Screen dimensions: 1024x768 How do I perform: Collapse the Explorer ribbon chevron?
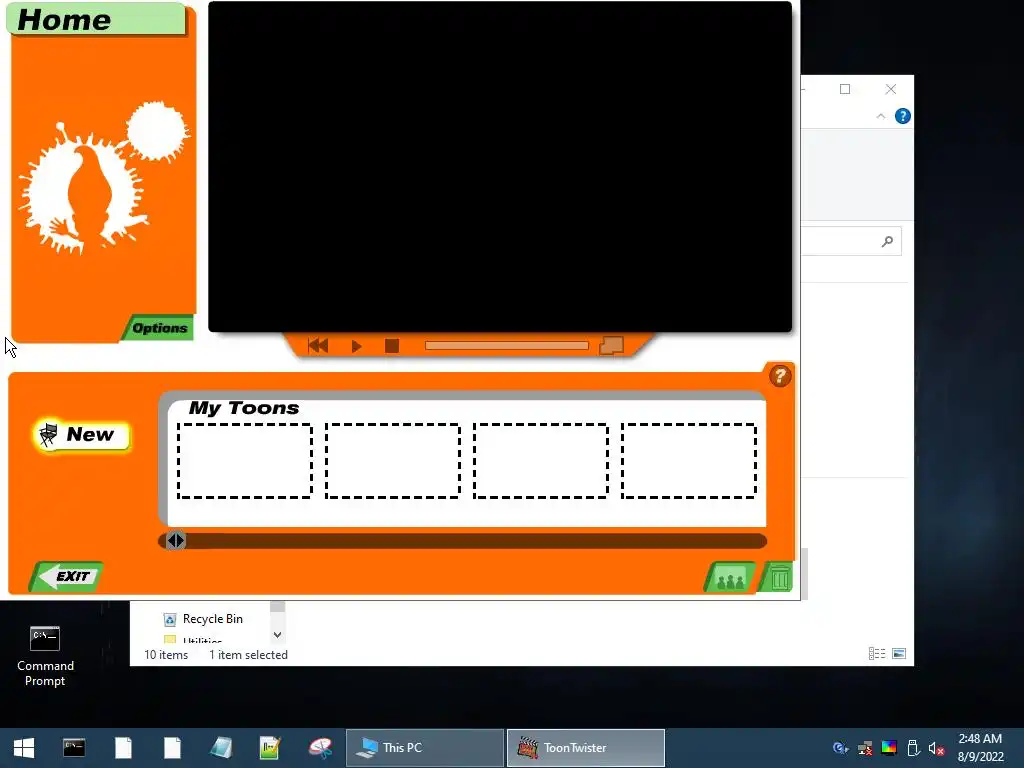tap(880, 116)
